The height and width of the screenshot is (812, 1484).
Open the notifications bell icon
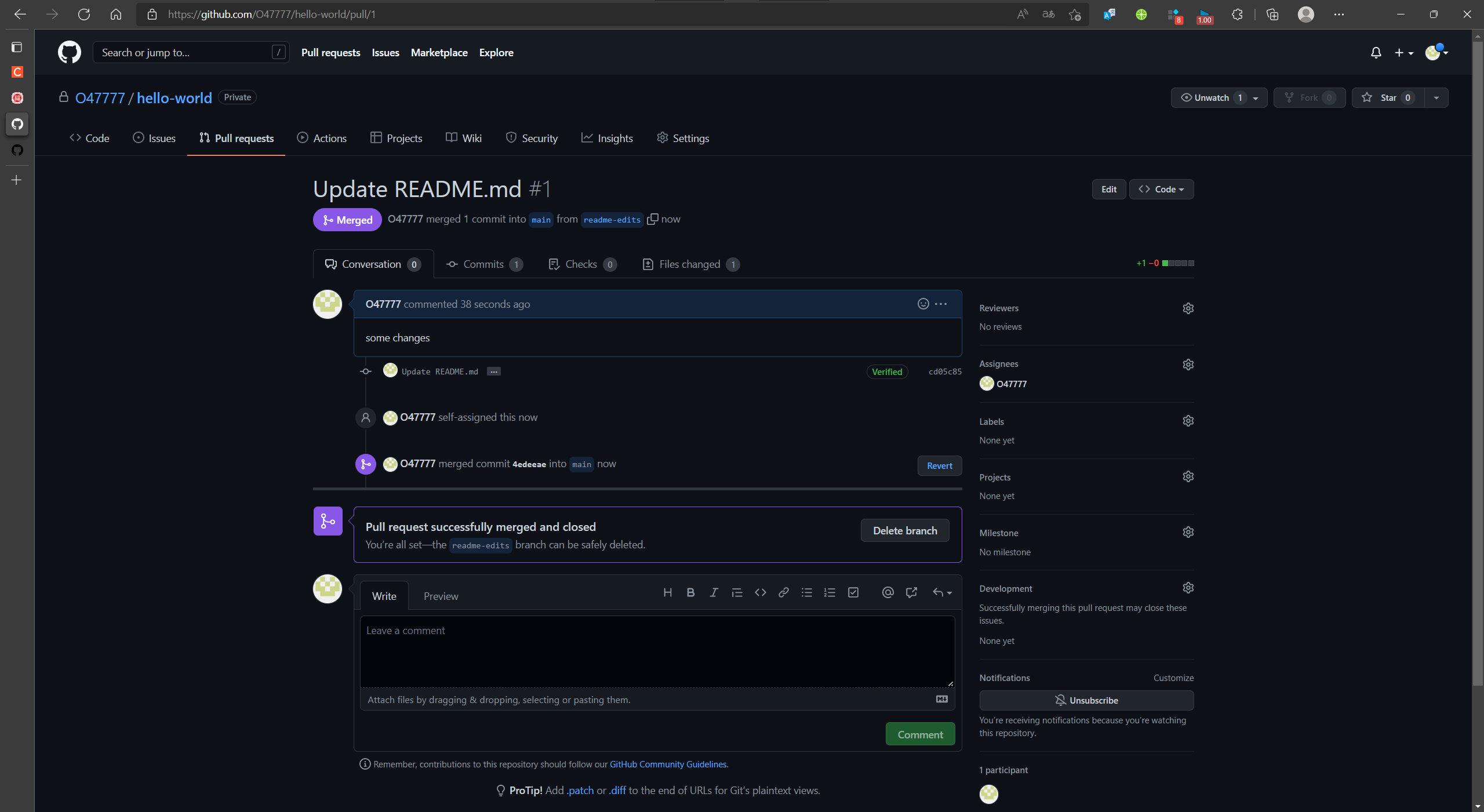[x=1376, y=53]
